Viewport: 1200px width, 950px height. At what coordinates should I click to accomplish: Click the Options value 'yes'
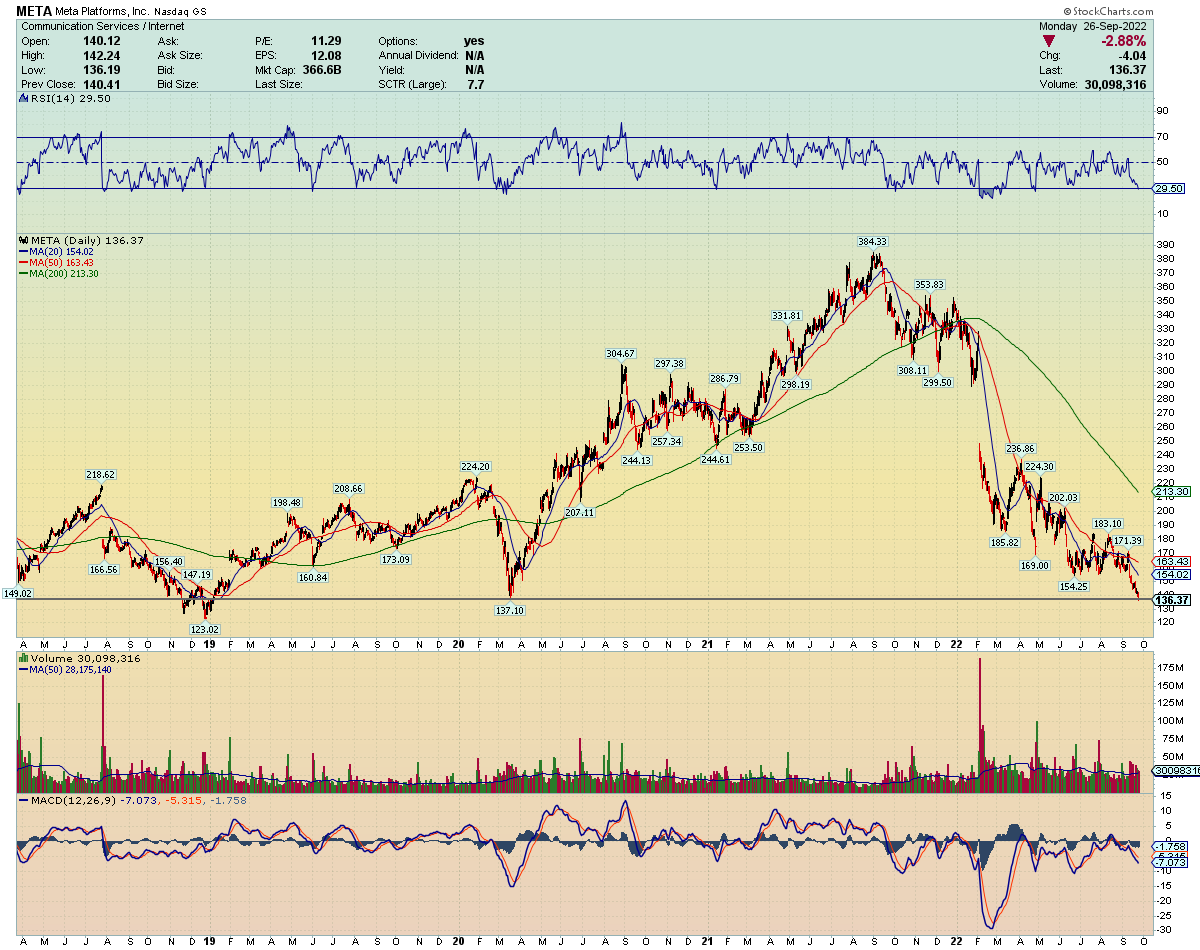474,41
